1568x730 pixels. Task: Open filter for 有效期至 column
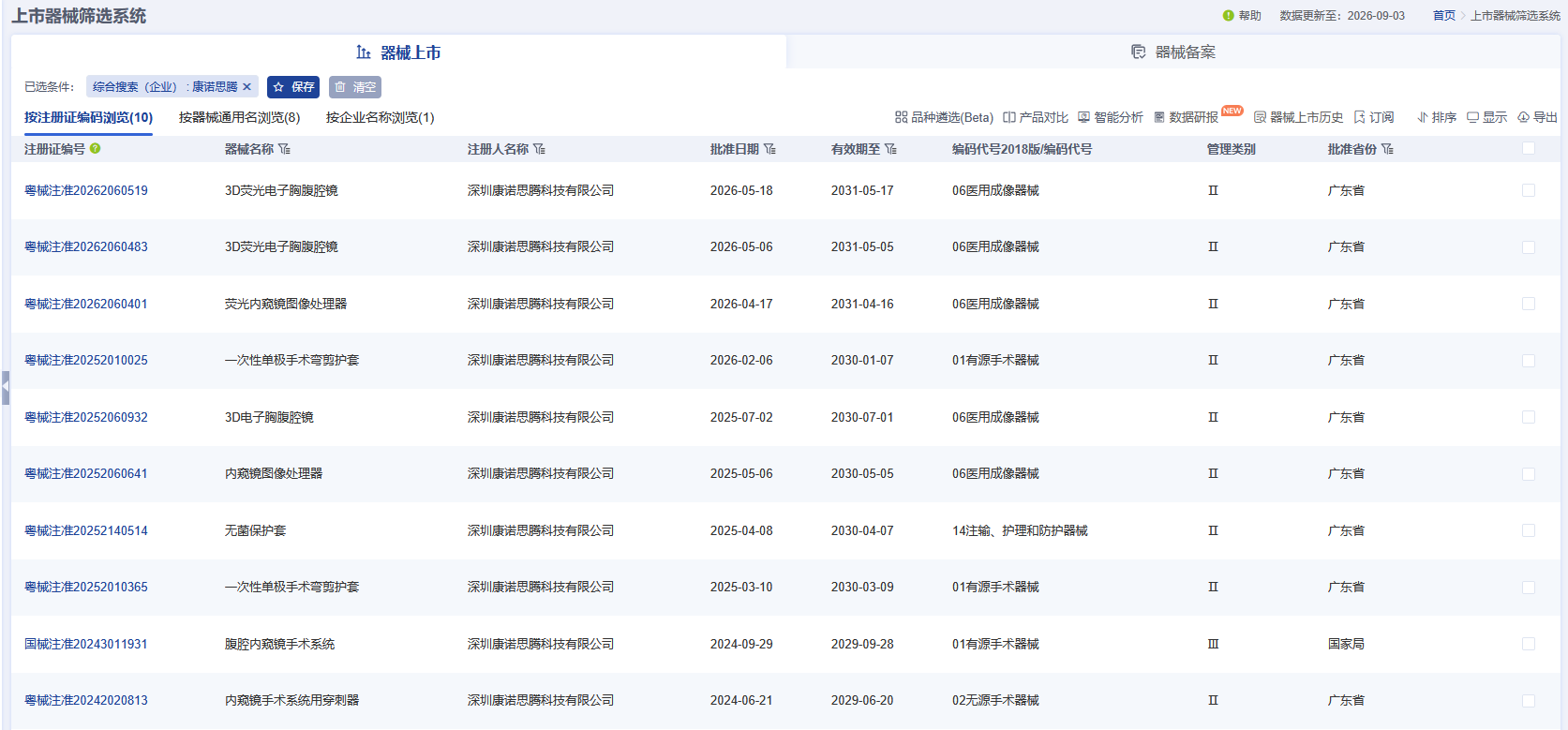[891, 149]
